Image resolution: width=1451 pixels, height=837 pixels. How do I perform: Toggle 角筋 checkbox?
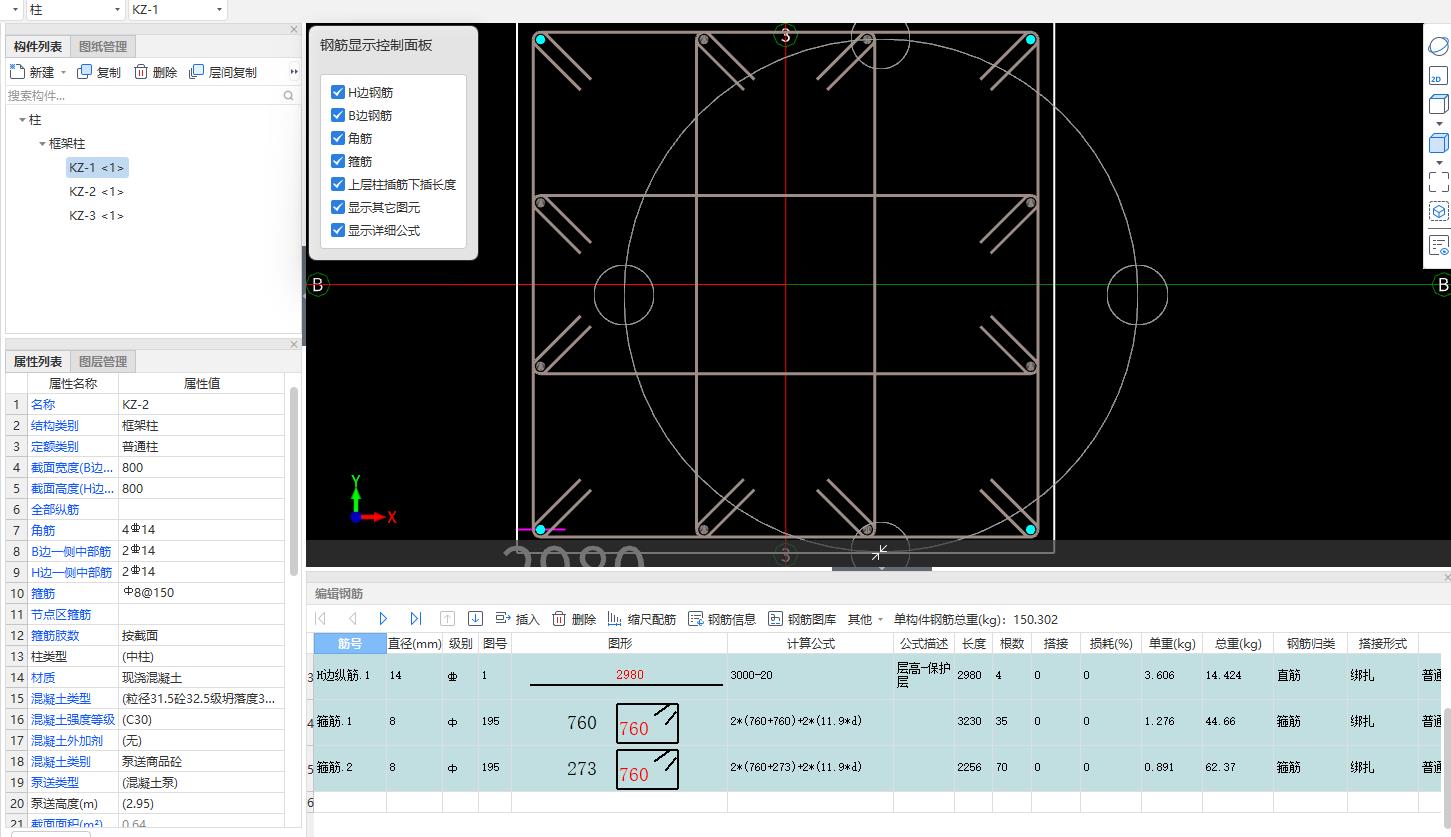click(x=338, y=138)
